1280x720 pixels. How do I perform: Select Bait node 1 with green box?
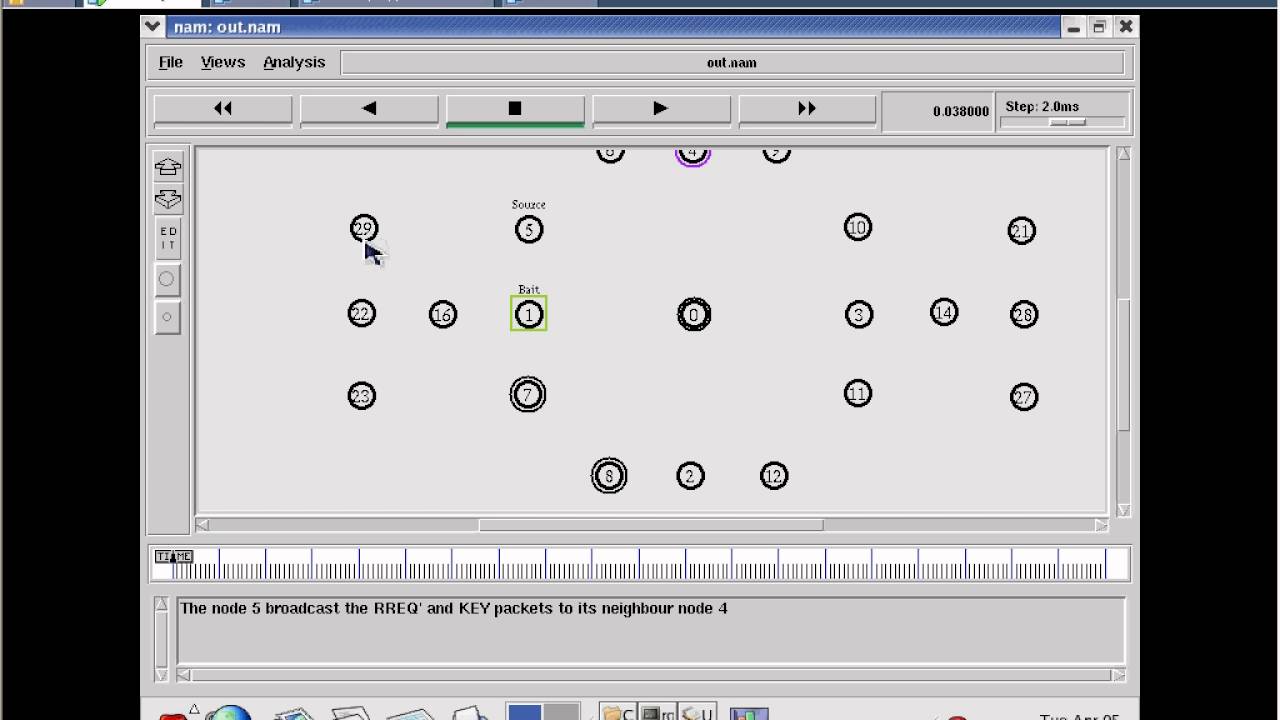529,315
